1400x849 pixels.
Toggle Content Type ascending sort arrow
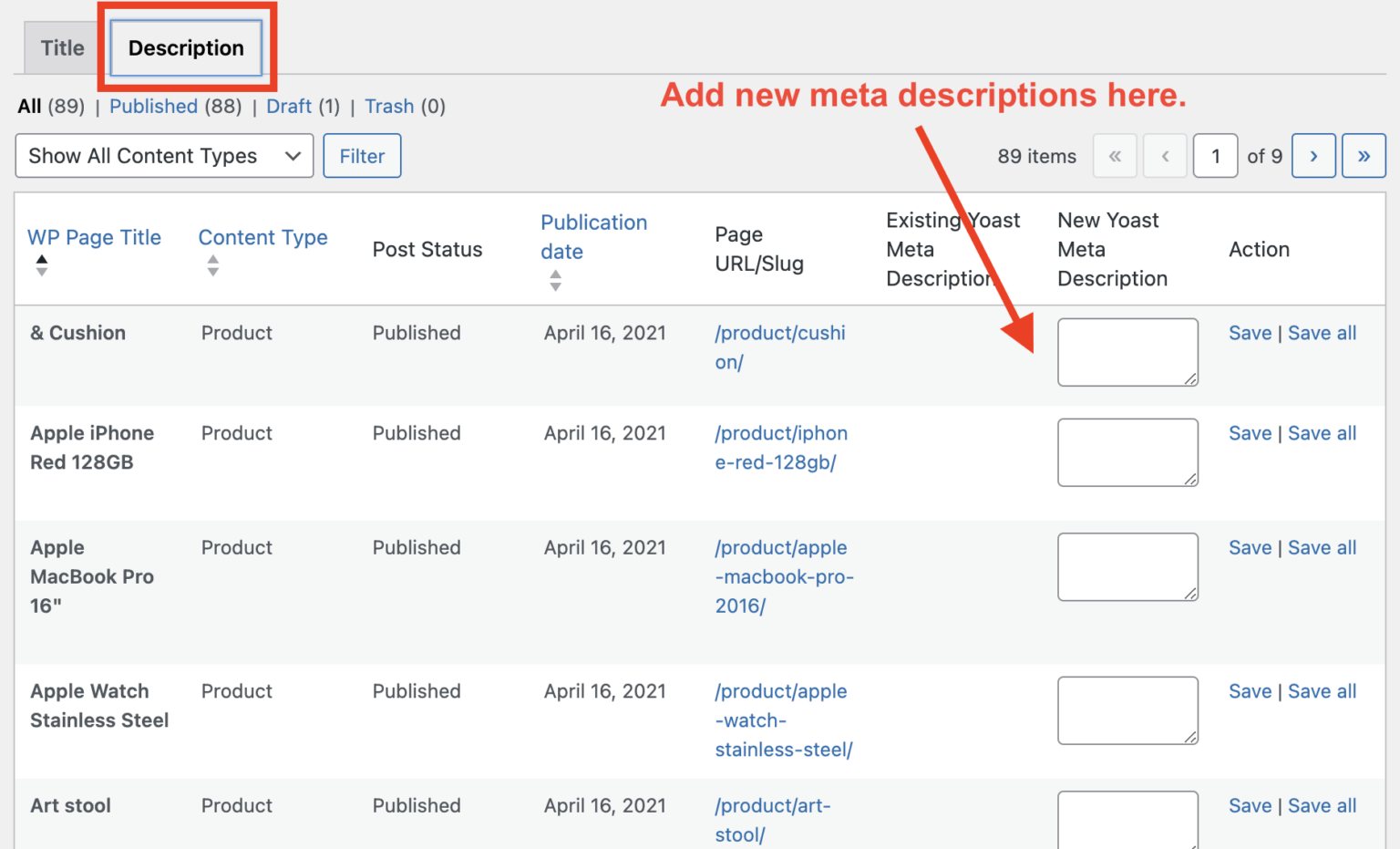tap(212, 259)
